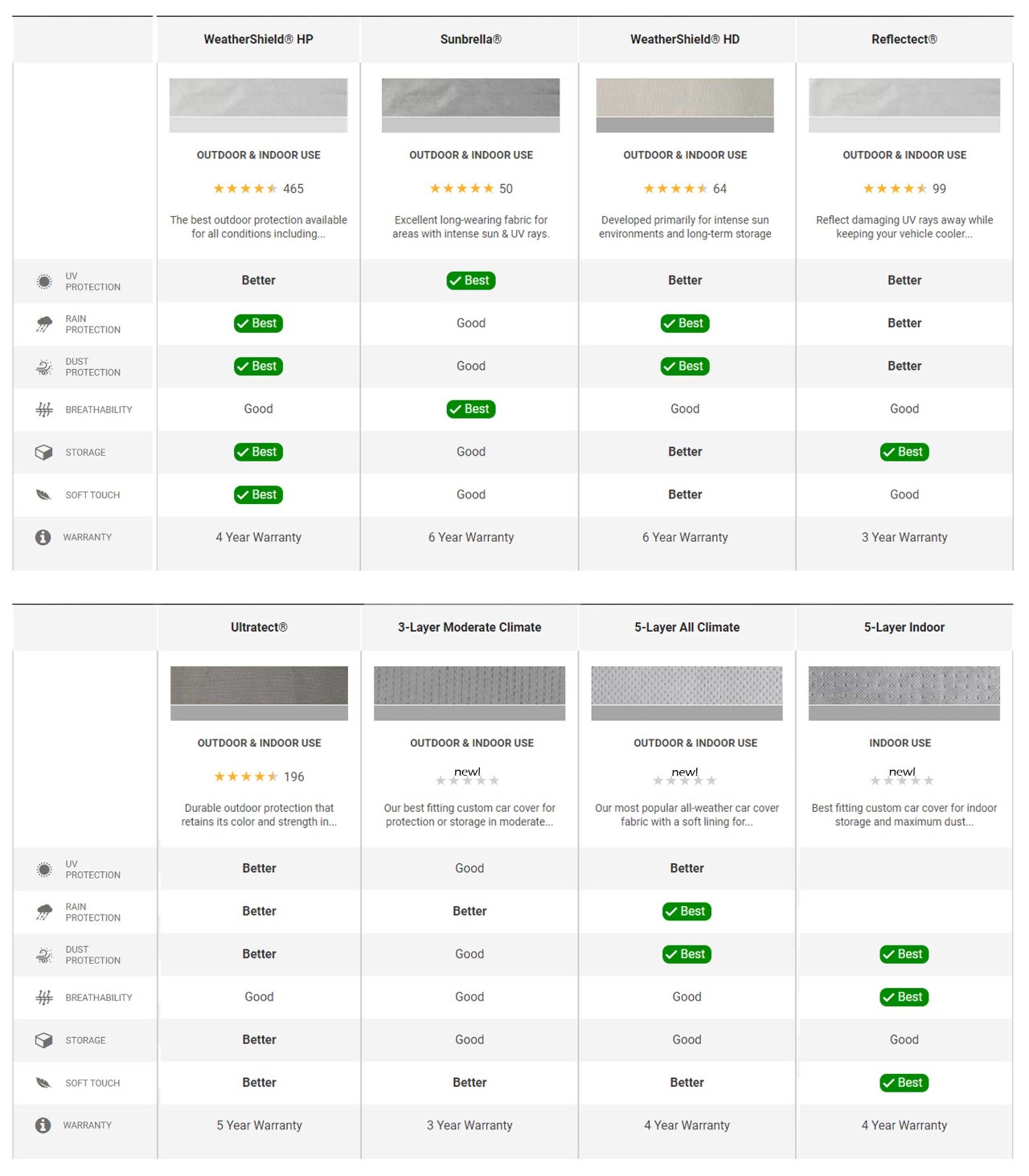
Task: Click the new! rating stars for 5-Layer Indoor
Action: click(902, 776)
